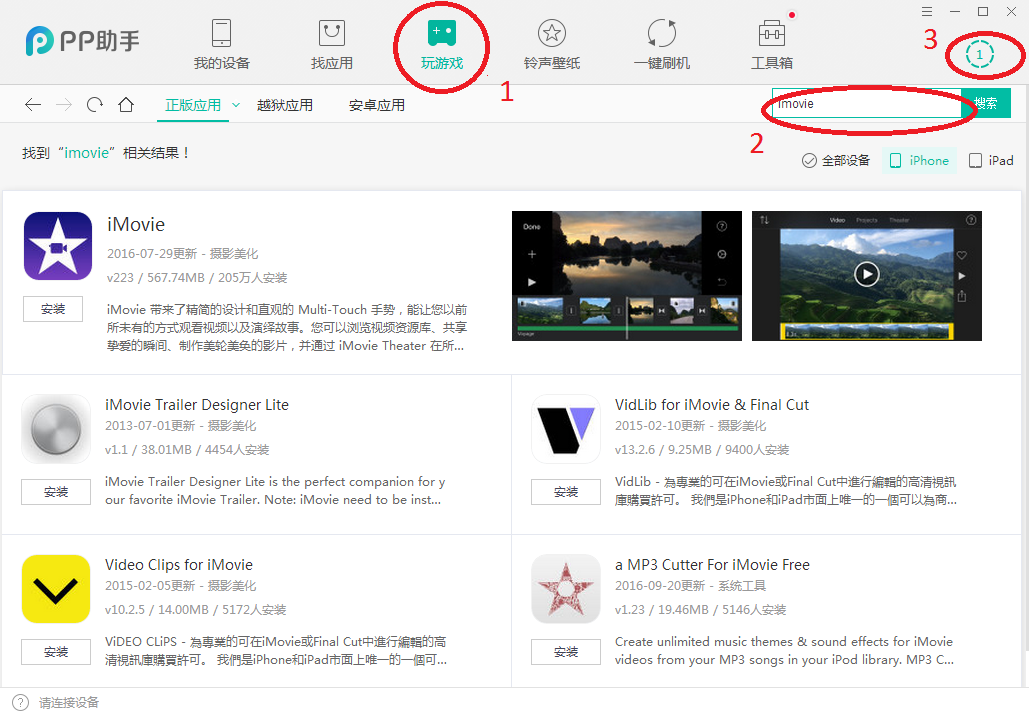
Task: Click 安装 button for iMovie
Action: pos(53,309)
